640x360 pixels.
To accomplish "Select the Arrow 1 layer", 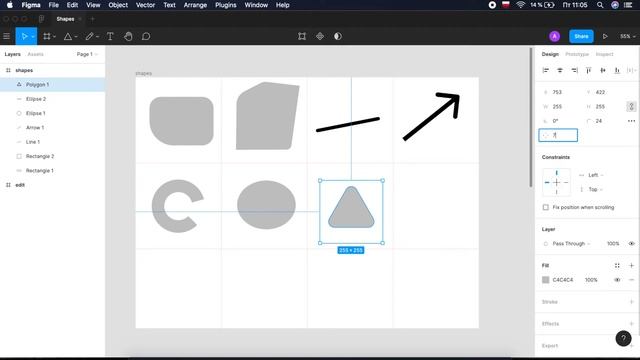I will pyautogui.click(x=53, y=128).
